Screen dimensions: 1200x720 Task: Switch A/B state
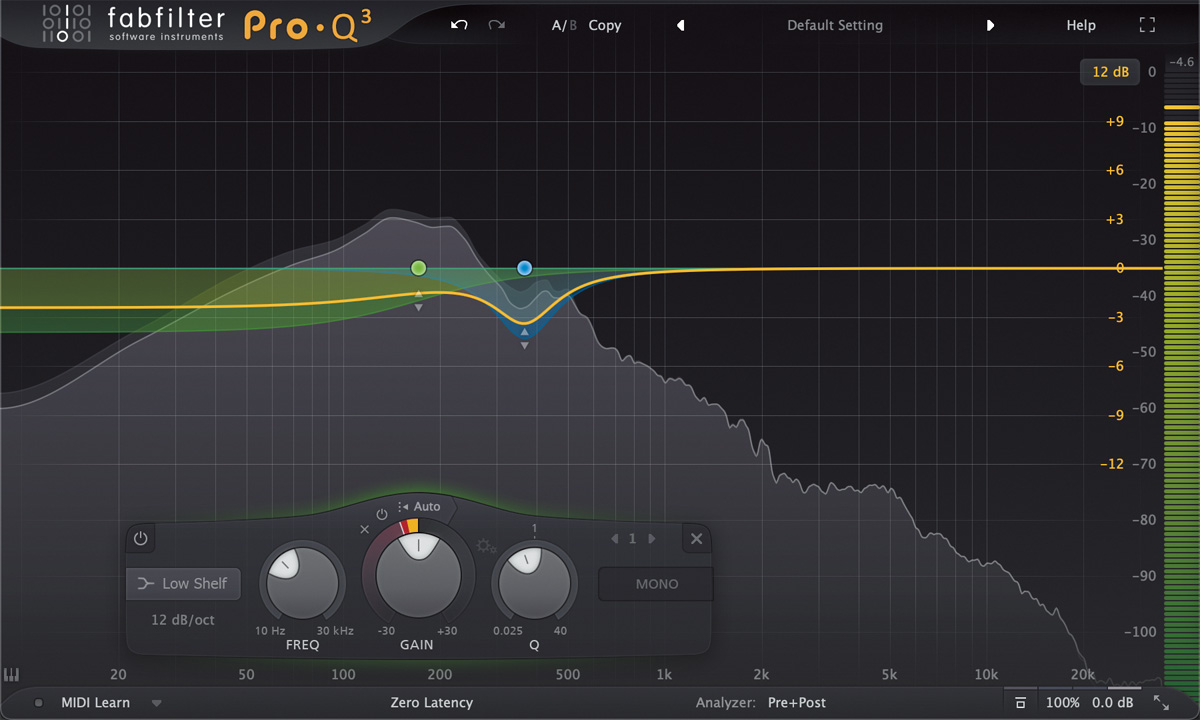point(565,26)
